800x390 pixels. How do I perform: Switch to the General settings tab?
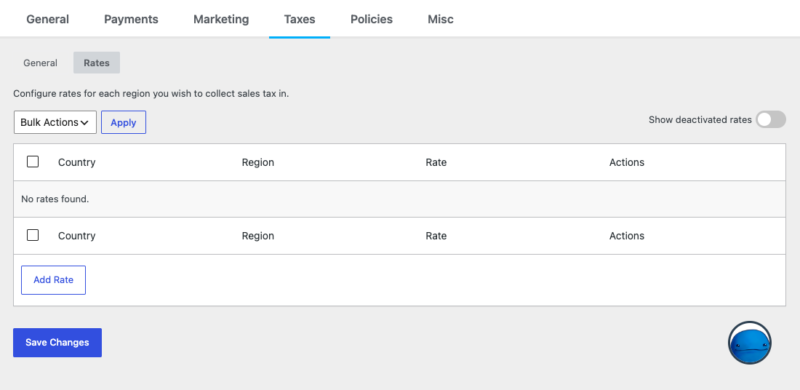pos(47,19)
